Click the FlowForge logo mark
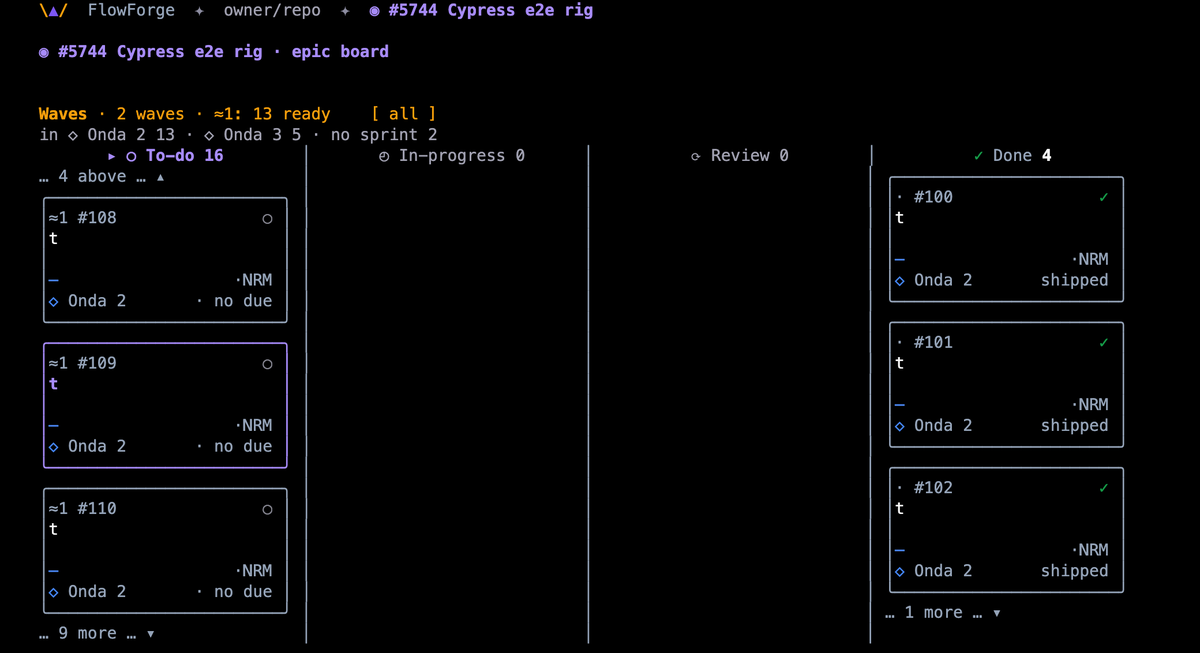This screenshot has height=653, width=1200. coord(53,11)
